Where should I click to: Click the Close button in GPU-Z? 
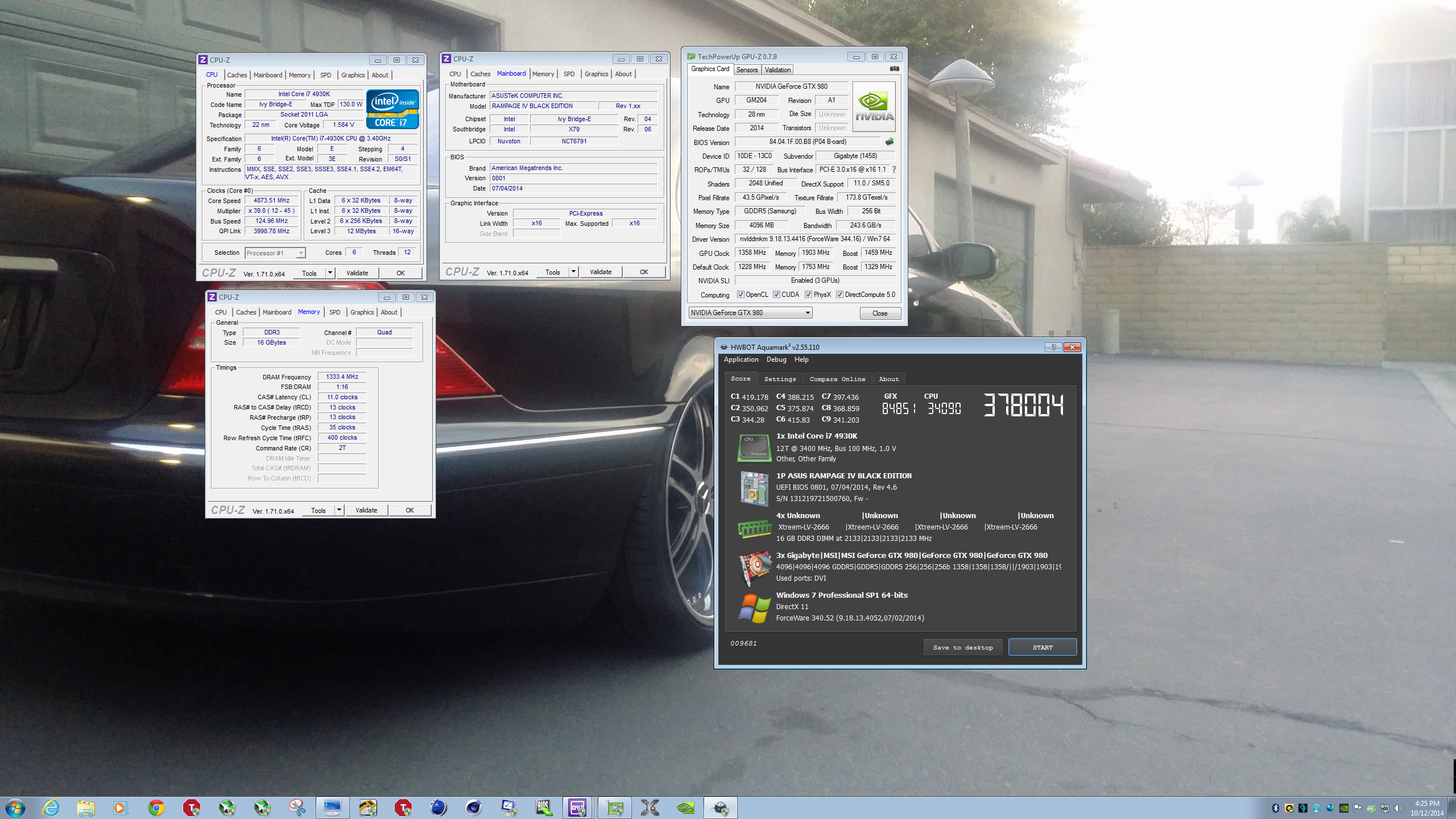click(880, 313)
